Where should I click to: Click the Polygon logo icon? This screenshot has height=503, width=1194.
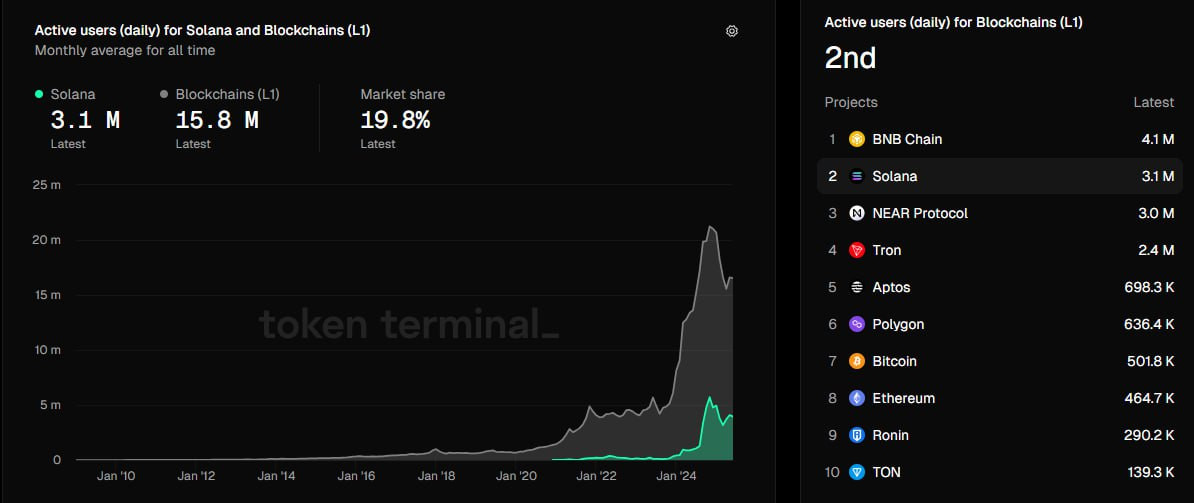tap(857, 324)
